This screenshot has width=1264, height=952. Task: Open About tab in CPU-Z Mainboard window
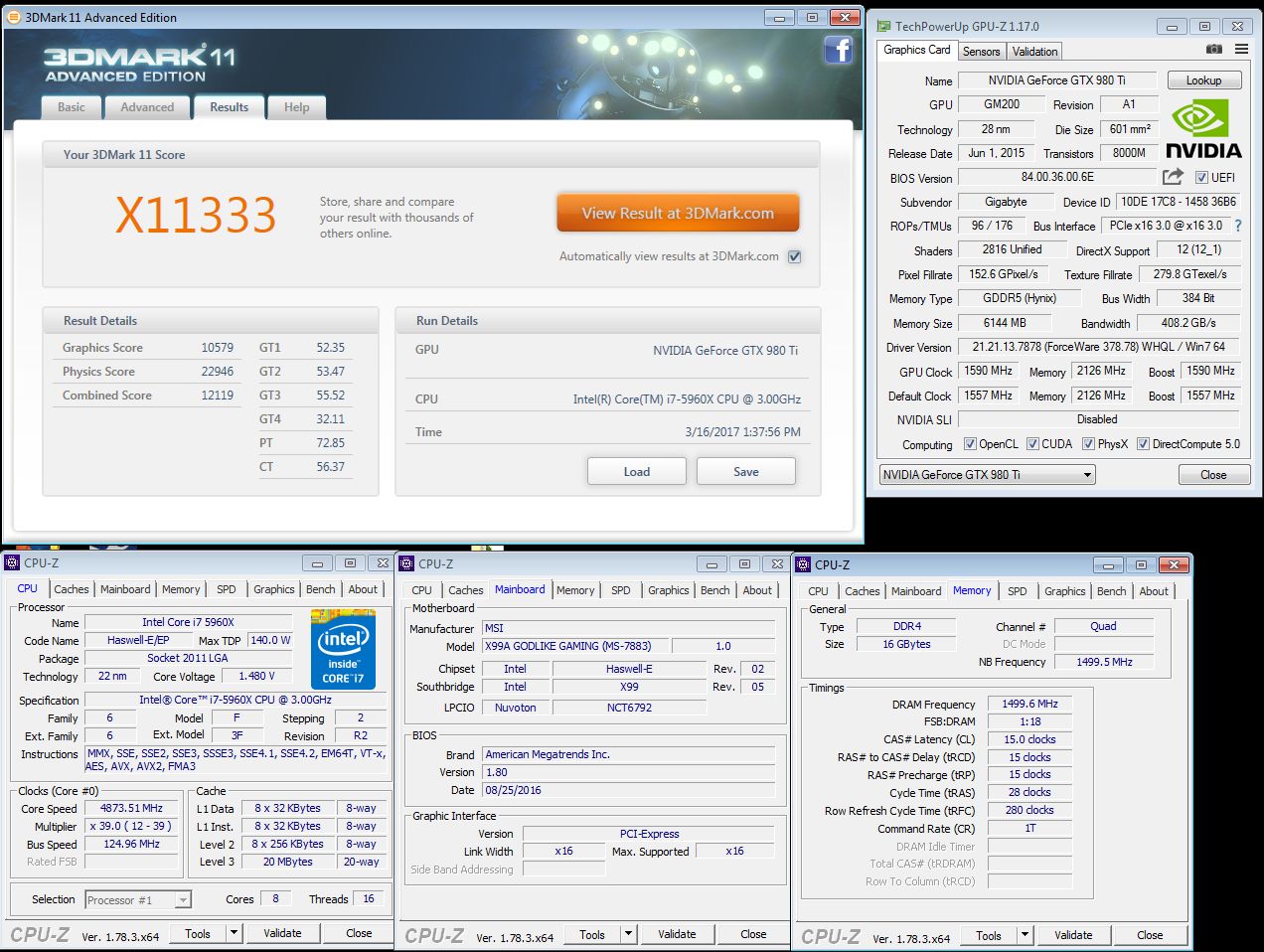[757, 590]
